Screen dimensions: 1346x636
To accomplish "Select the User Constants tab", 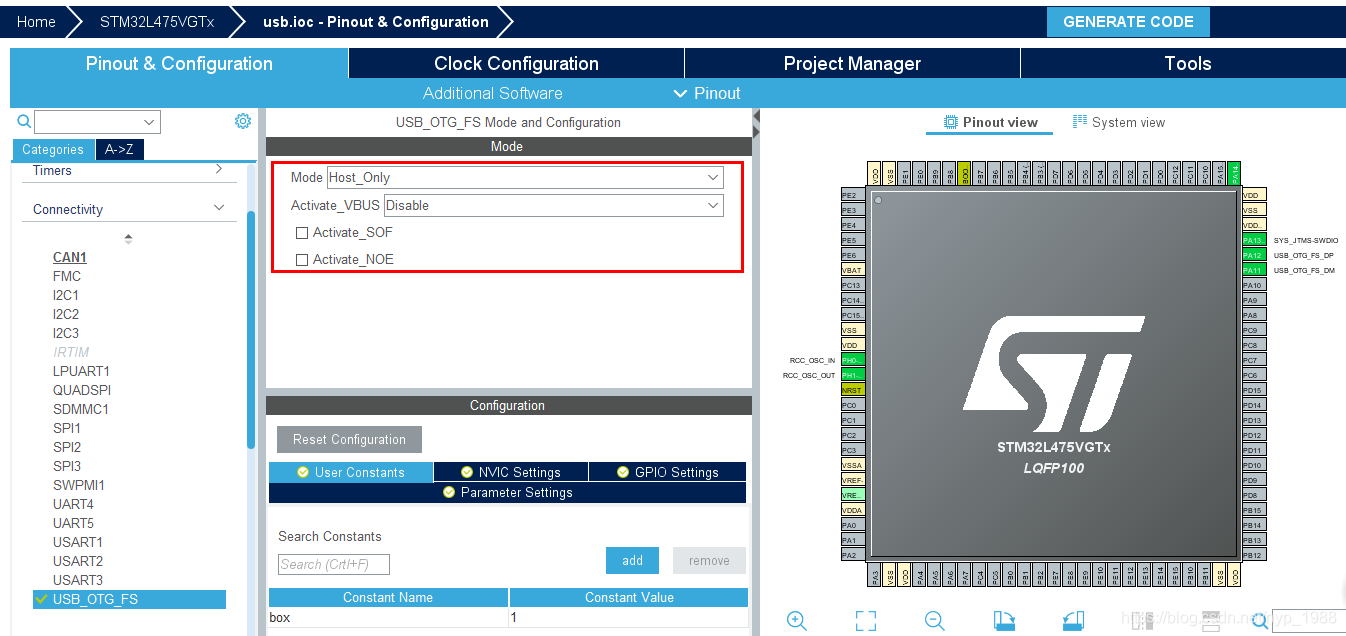I will [x=351, y=472].
